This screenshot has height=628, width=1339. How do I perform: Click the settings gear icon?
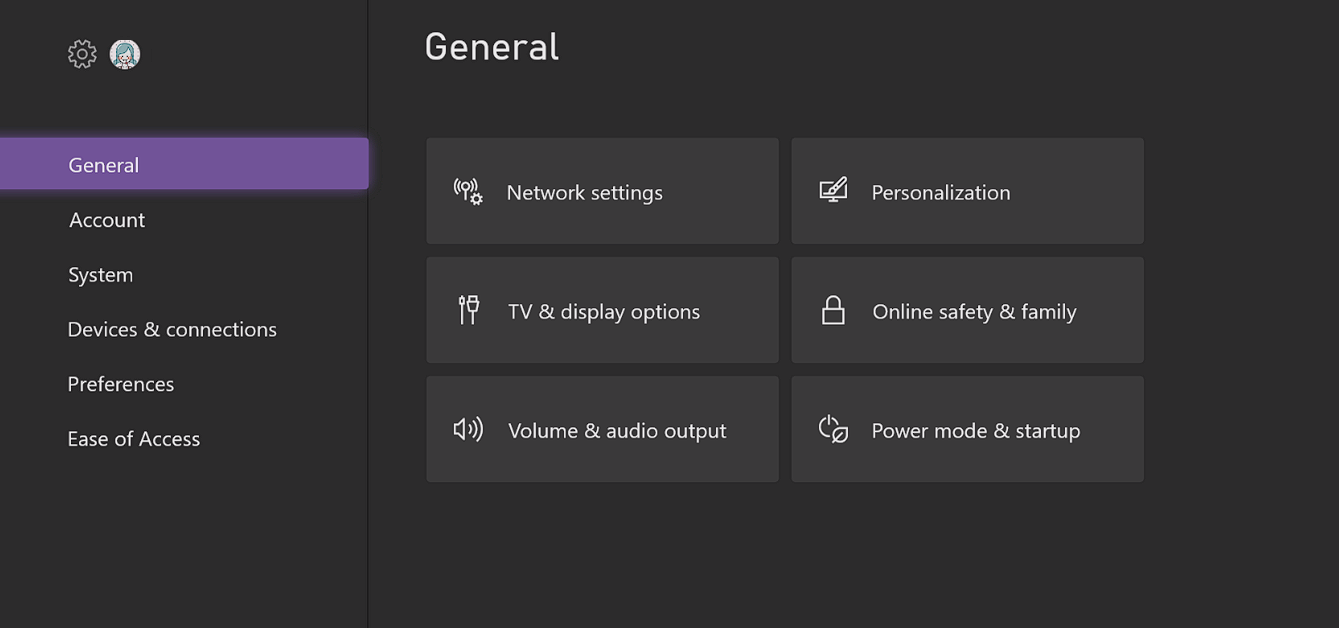pos(82,54)
